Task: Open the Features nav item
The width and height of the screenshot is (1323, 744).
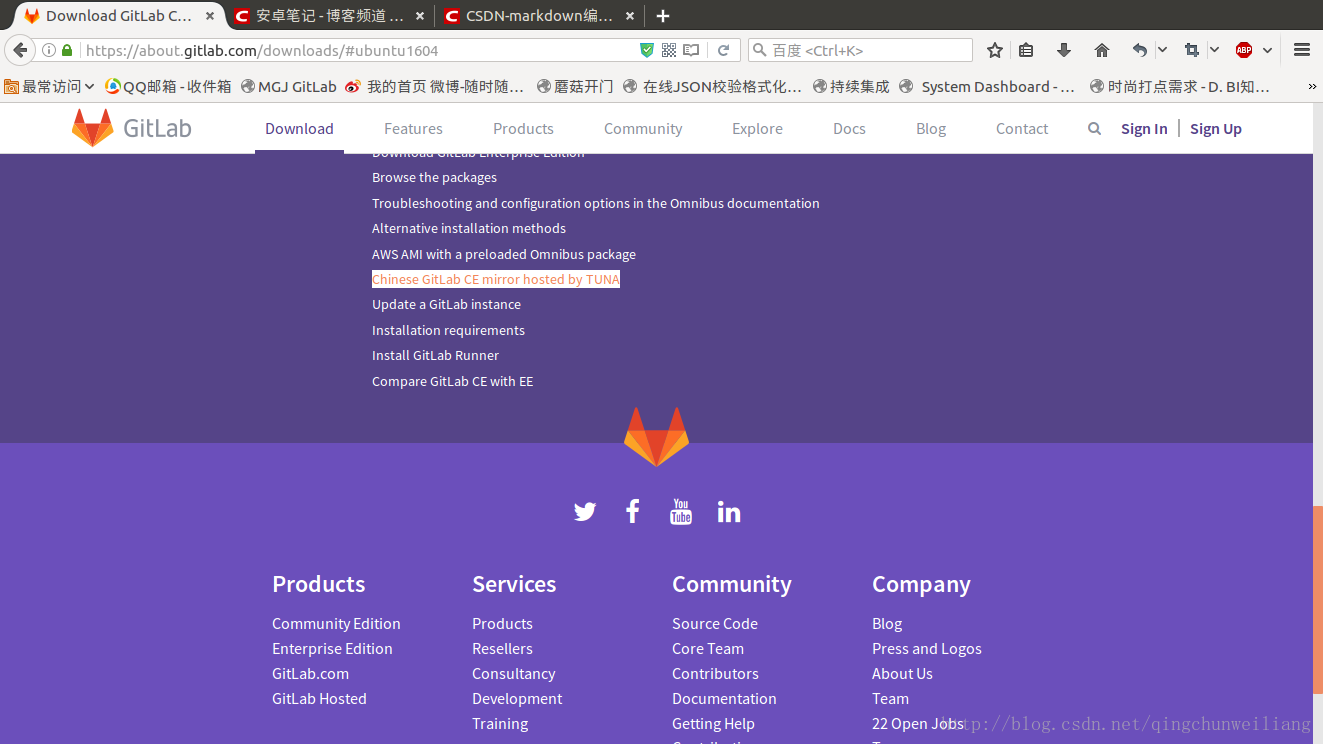Action: pyautogui.click(x=413, y=128)
